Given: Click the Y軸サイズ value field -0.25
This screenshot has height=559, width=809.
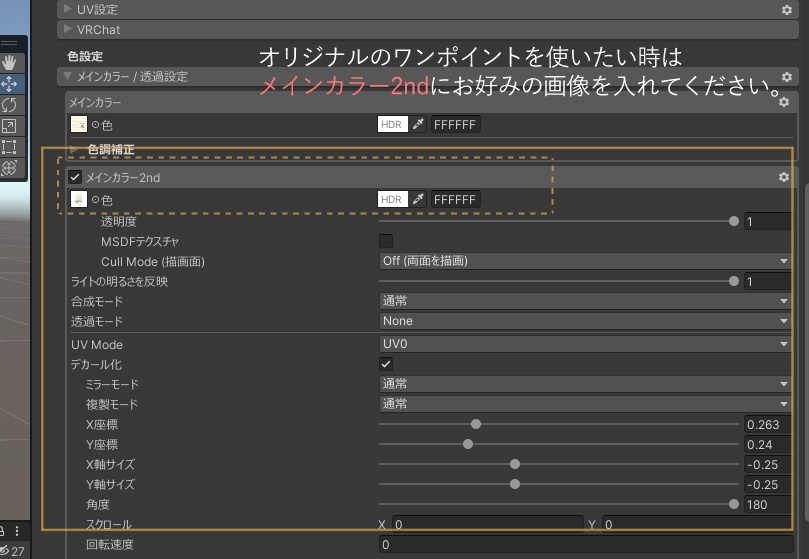Looking at the screenshot, I should click(767, 485).
